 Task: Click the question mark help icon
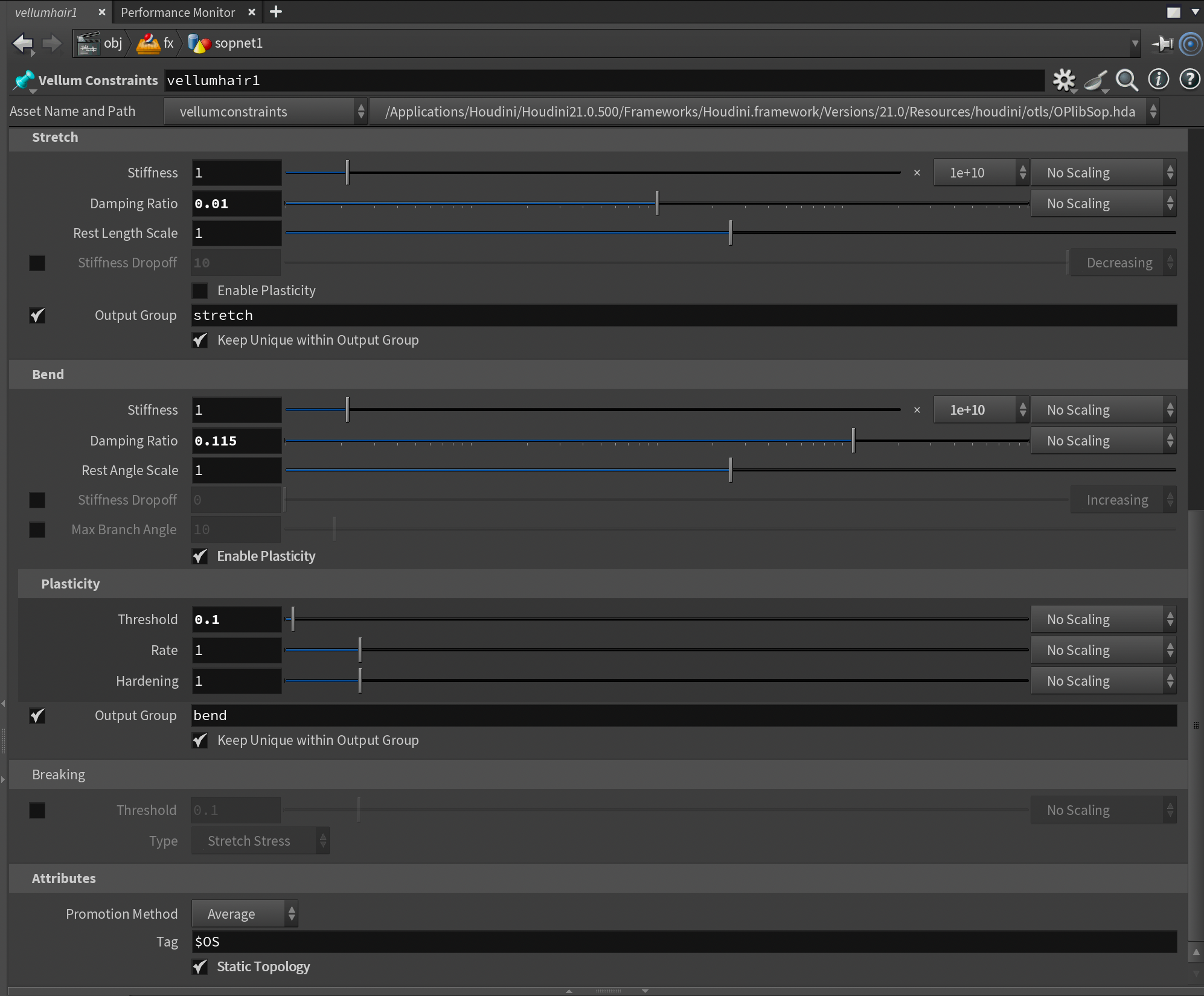[1190, 80]
